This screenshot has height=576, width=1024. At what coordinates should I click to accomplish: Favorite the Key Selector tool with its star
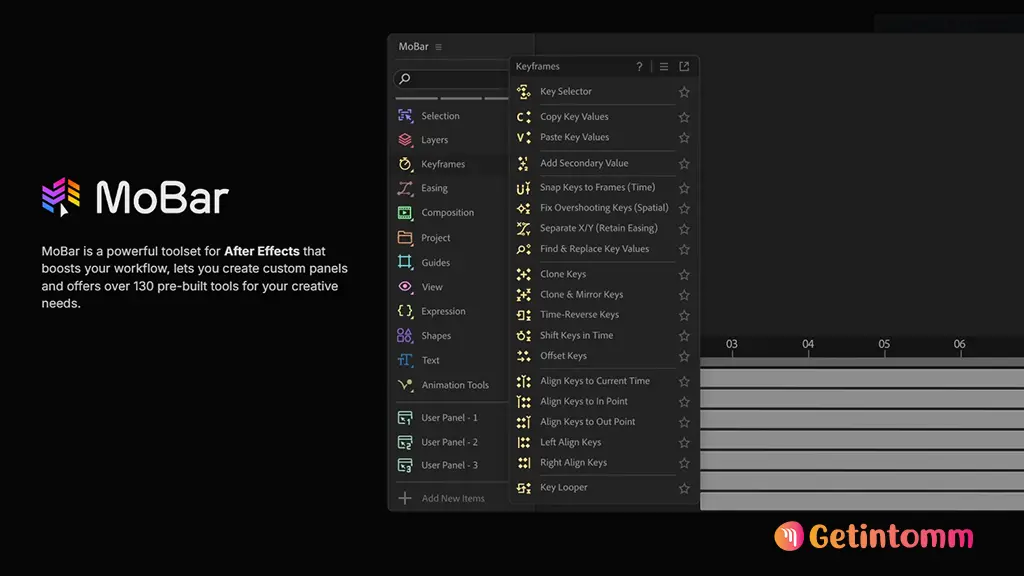pos(684,92)
